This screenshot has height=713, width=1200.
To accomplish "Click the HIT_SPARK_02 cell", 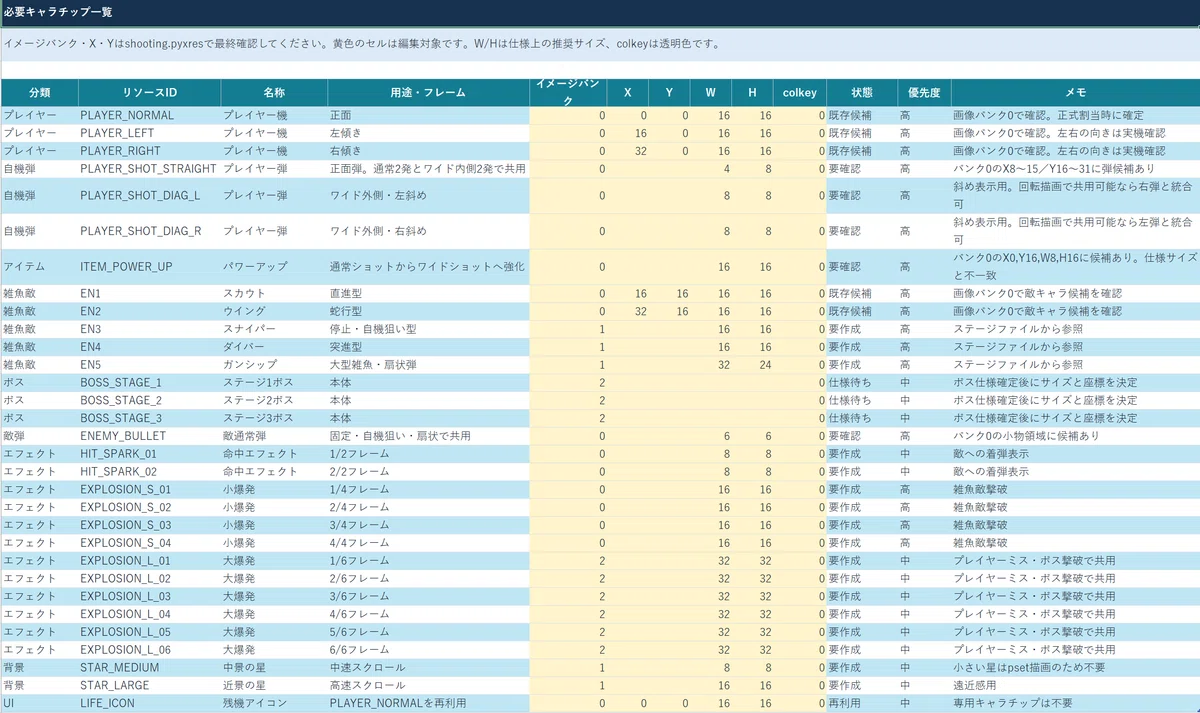I will click(x=149, y=471).
